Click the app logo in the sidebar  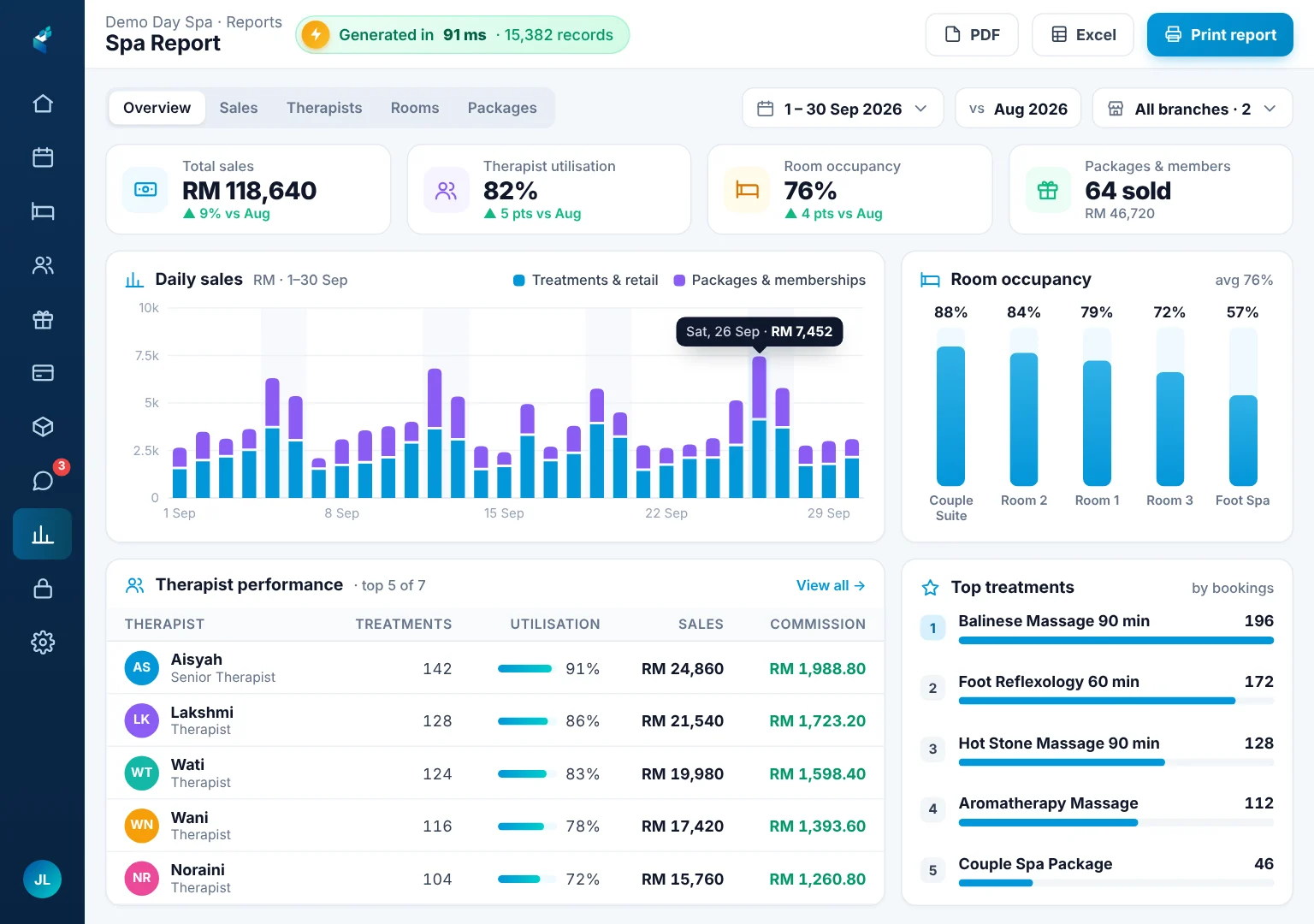click(43, 38)
